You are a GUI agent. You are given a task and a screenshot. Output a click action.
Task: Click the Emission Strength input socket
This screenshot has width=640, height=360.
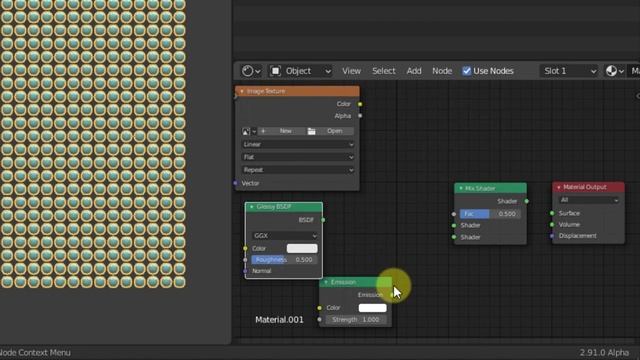(319, 320)
